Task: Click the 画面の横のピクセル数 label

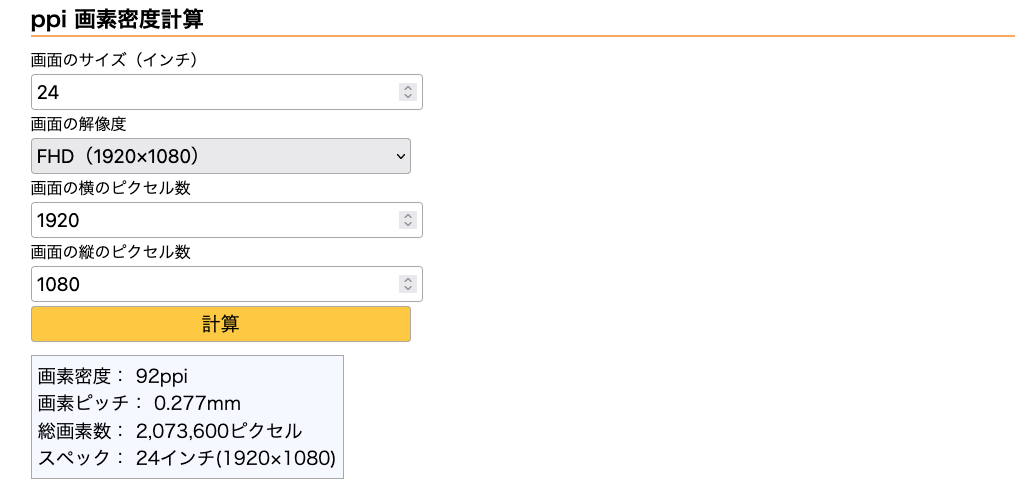Action: tap(111, 188)
